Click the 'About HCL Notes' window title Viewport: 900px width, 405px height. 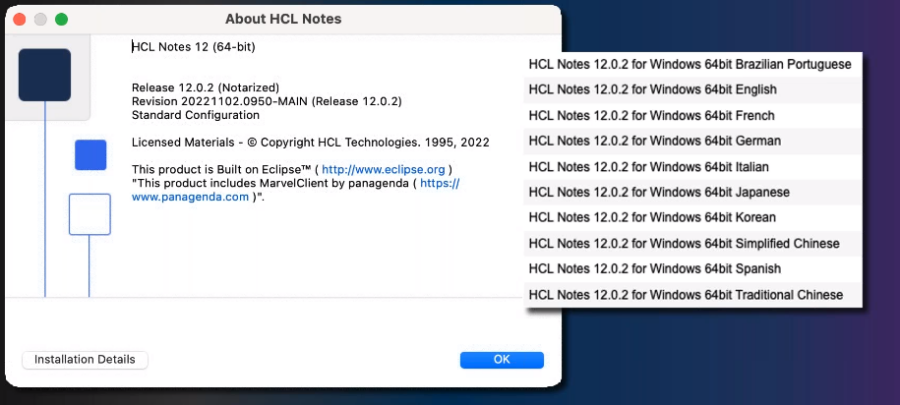(x=283, y=19)
